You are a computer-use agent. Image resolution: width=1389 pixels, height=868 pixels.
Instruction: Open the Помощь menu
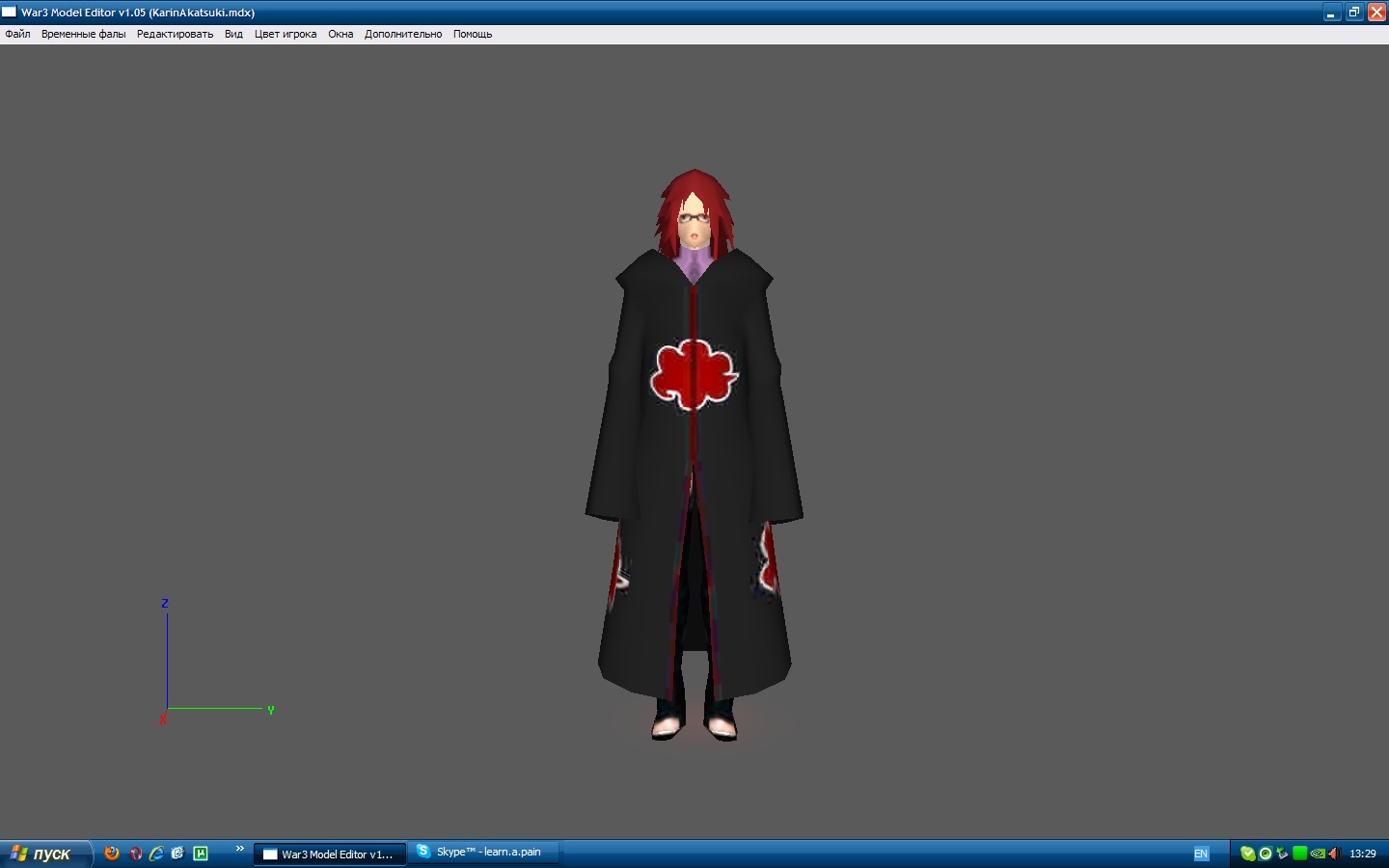click(x=473, y=34)
